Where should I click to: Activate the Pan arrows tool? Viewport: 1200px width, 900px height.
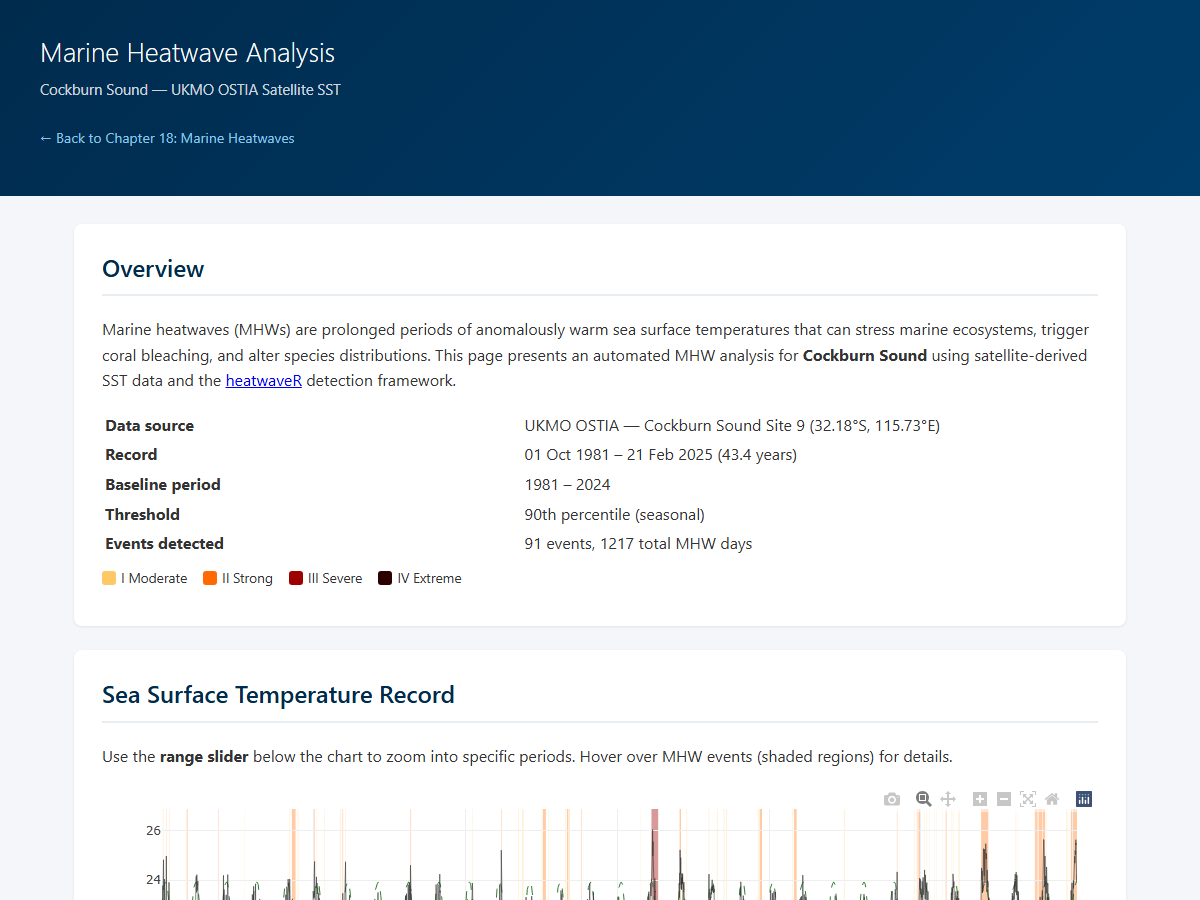(948, 799)
